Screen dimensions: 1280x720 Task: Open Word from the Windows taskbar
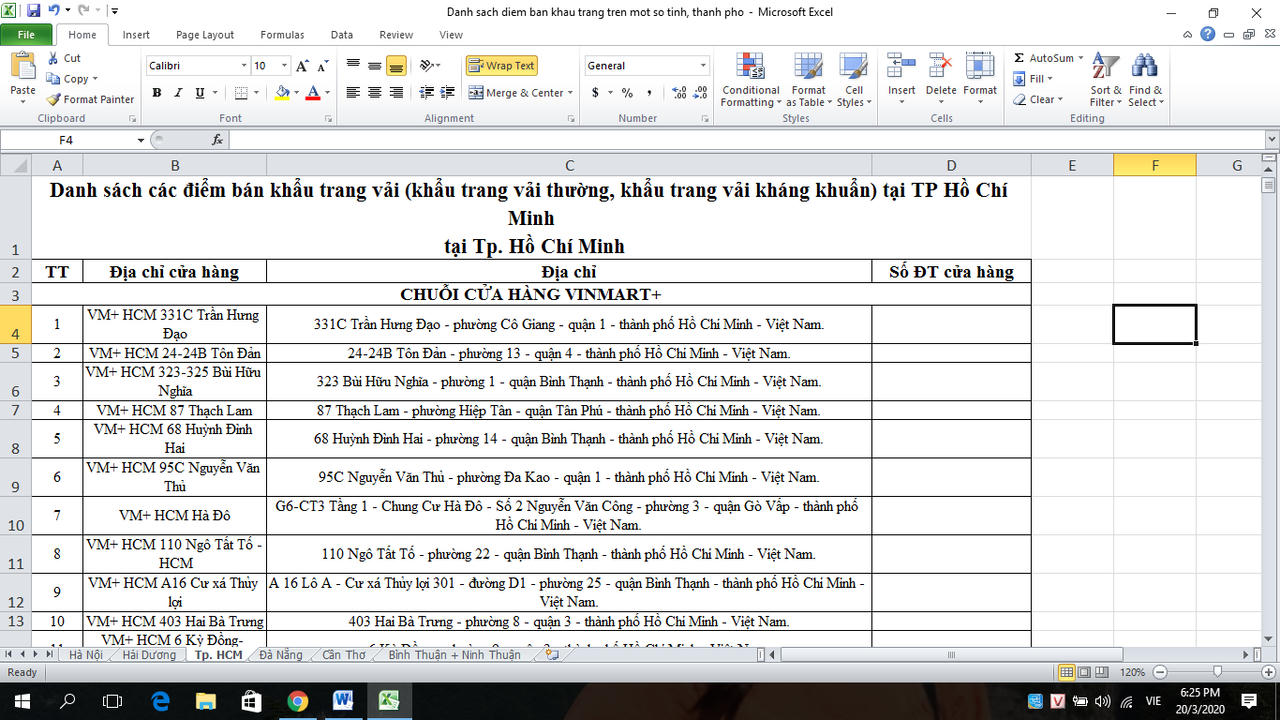pyautogui.click(x=343, y=700)
